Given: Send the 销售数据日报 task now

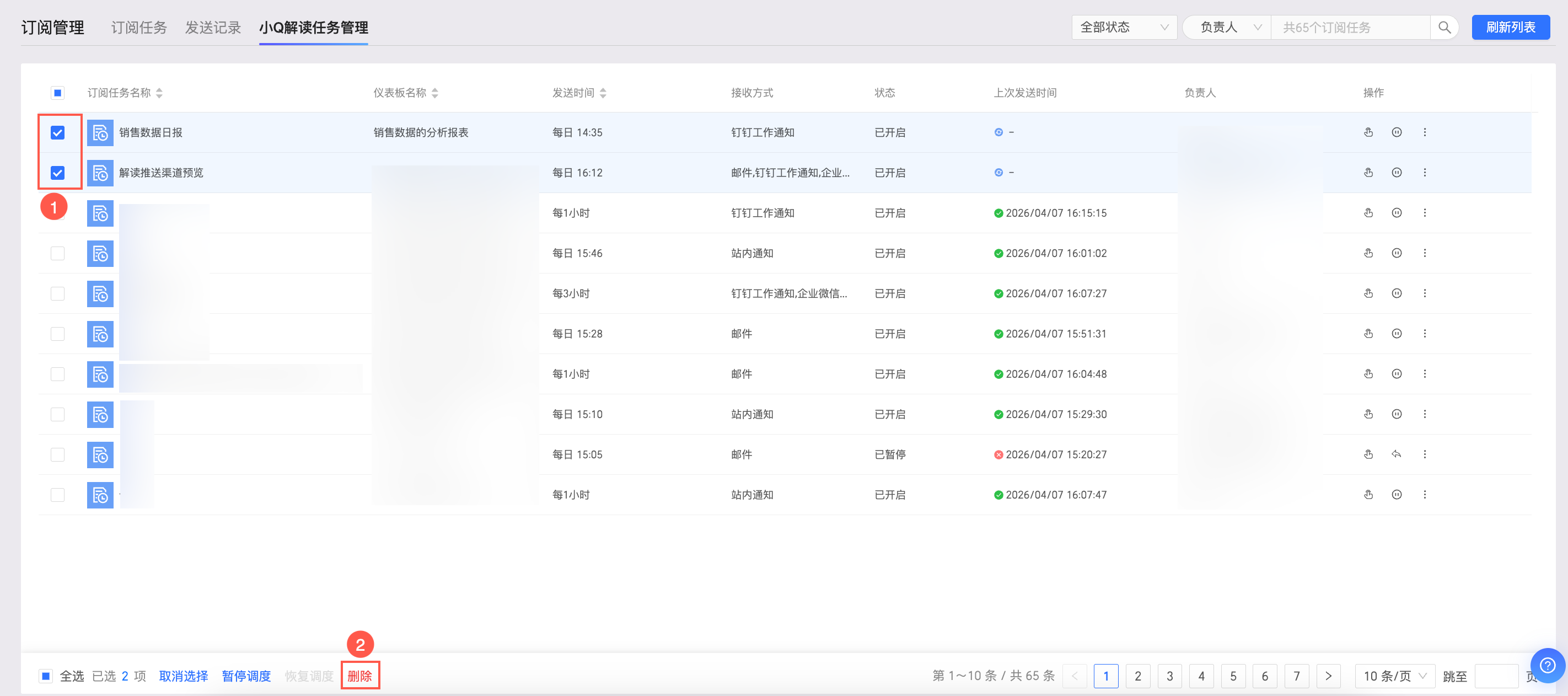Looking at the screenshot, I should coord(1368,132).
